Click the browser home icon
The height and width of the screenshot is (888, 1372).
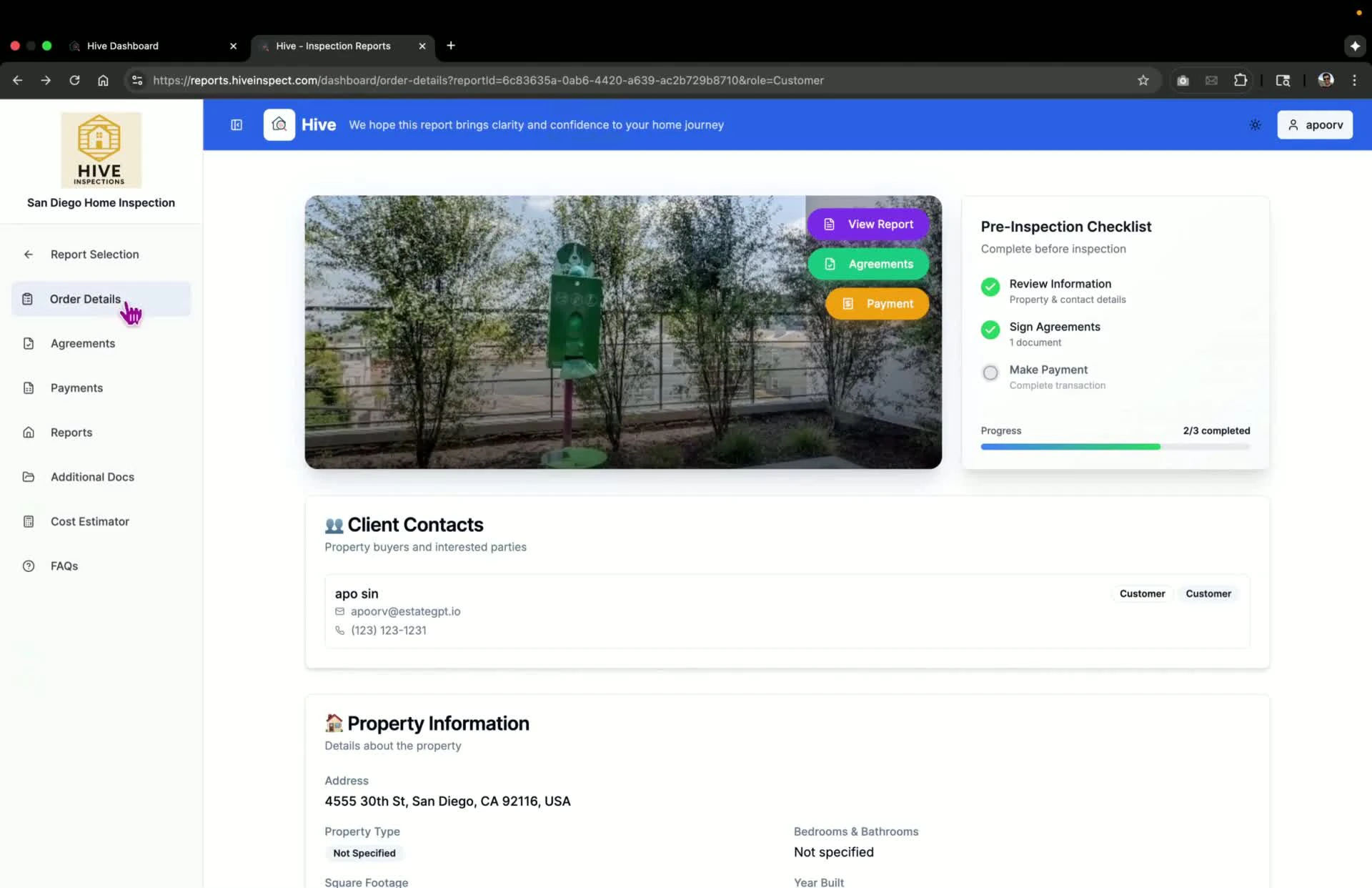pos(103,81)
